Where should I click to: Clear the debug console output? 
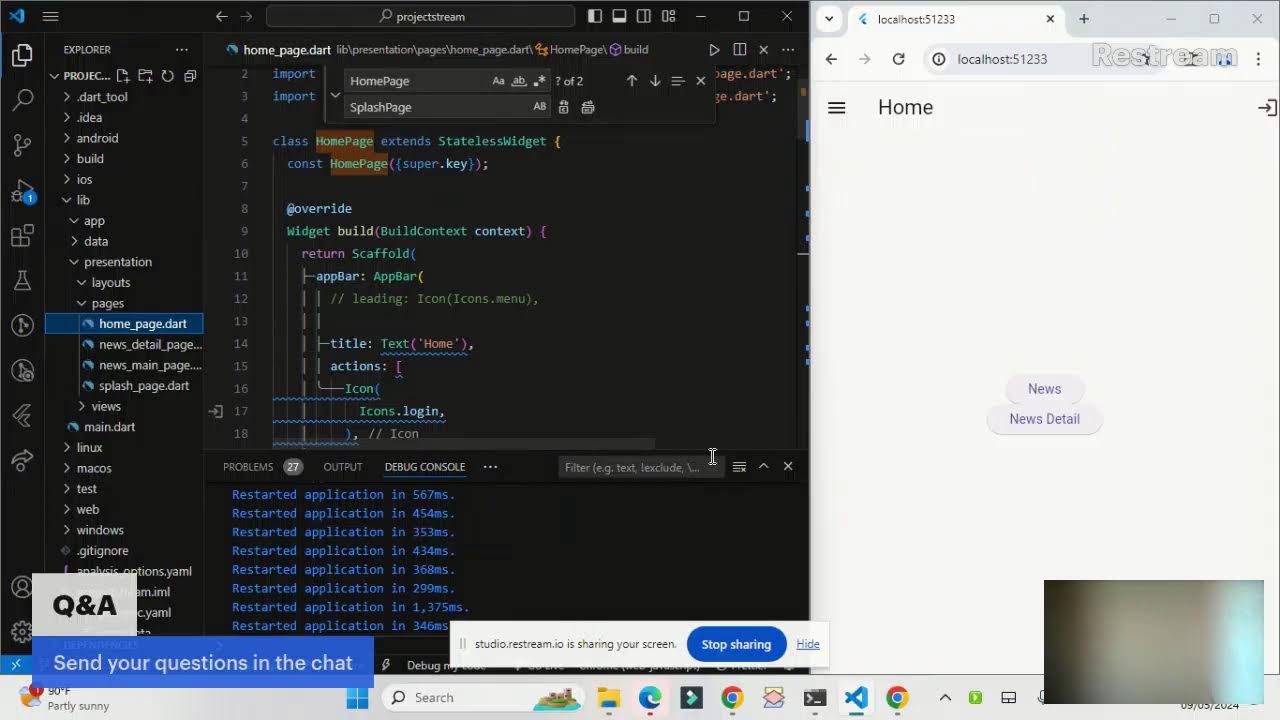[739, 467]
